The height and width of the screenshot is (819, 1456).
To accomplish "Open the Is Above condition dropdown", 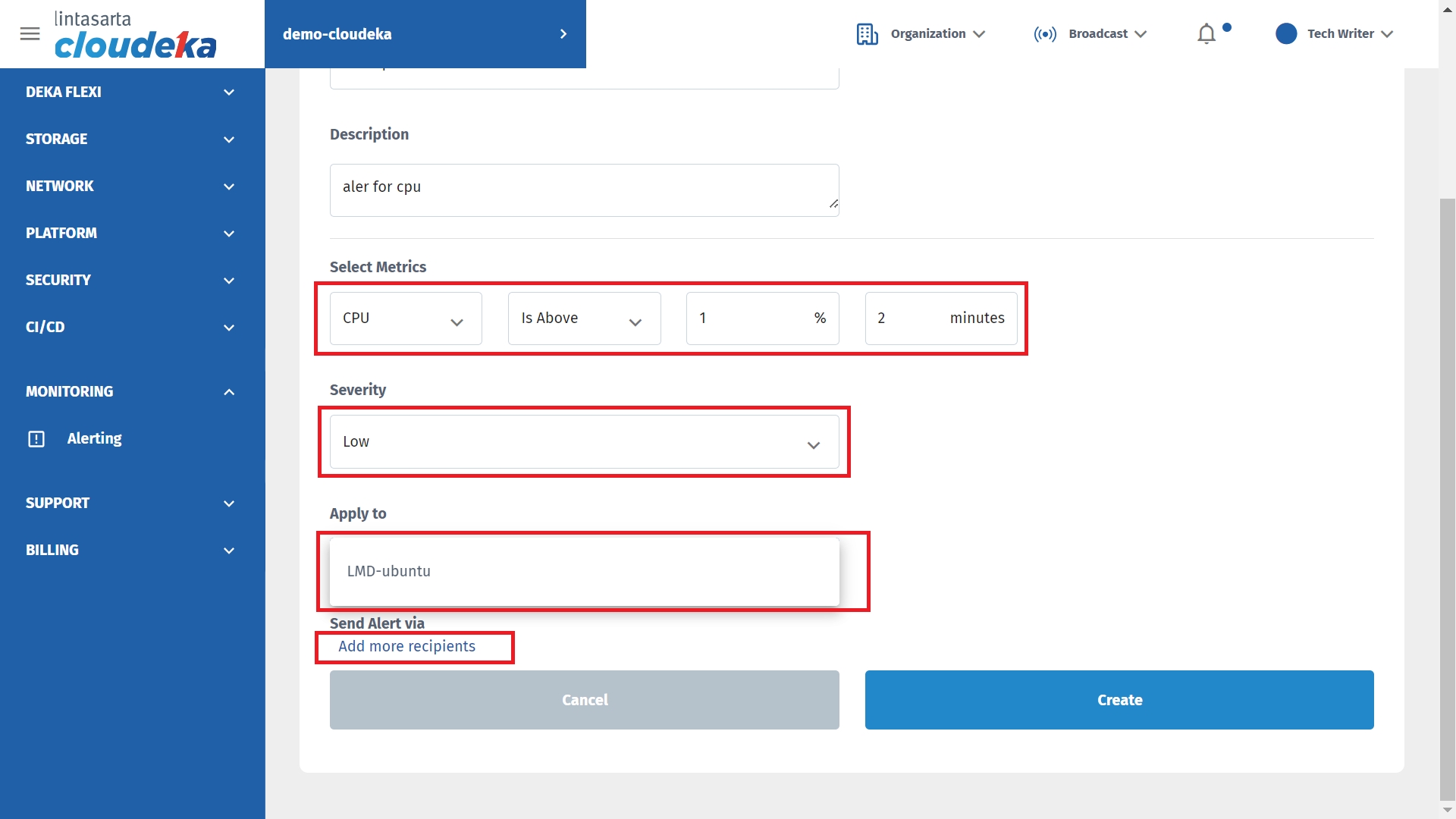I will [x=584, y=318].
